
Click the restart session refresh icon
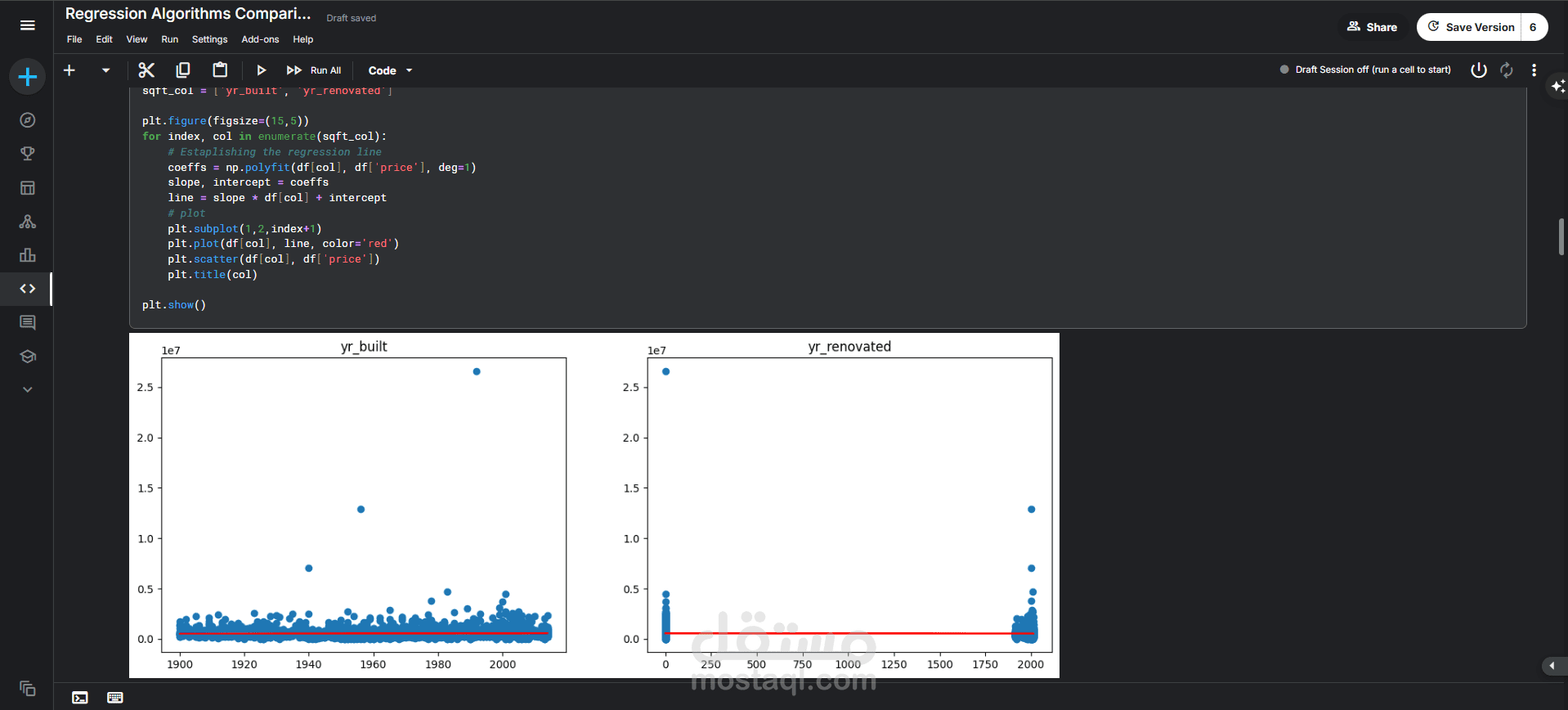pos(1507,70)
